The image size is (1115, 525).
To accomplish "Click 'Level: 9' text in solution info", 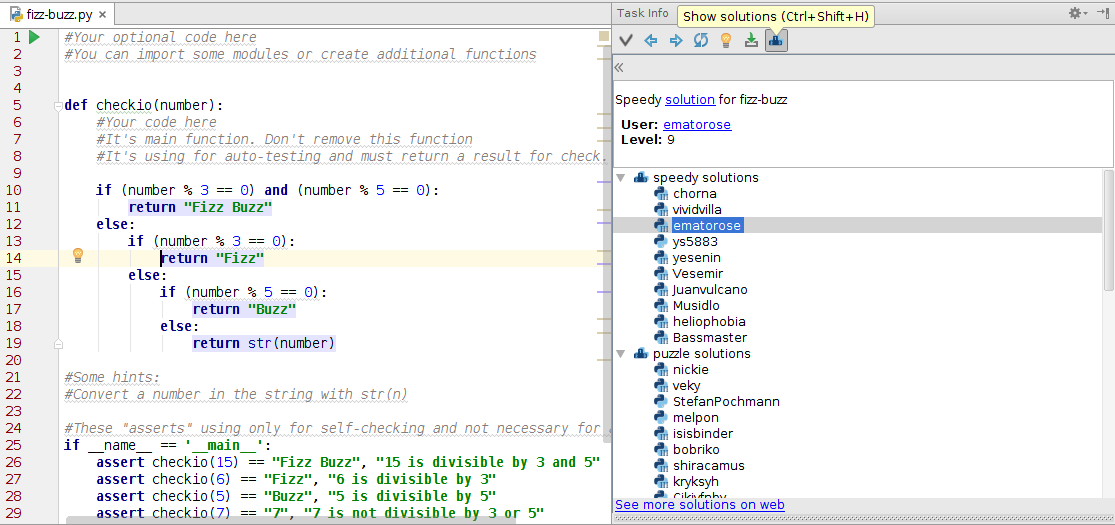I will (648, 139).
